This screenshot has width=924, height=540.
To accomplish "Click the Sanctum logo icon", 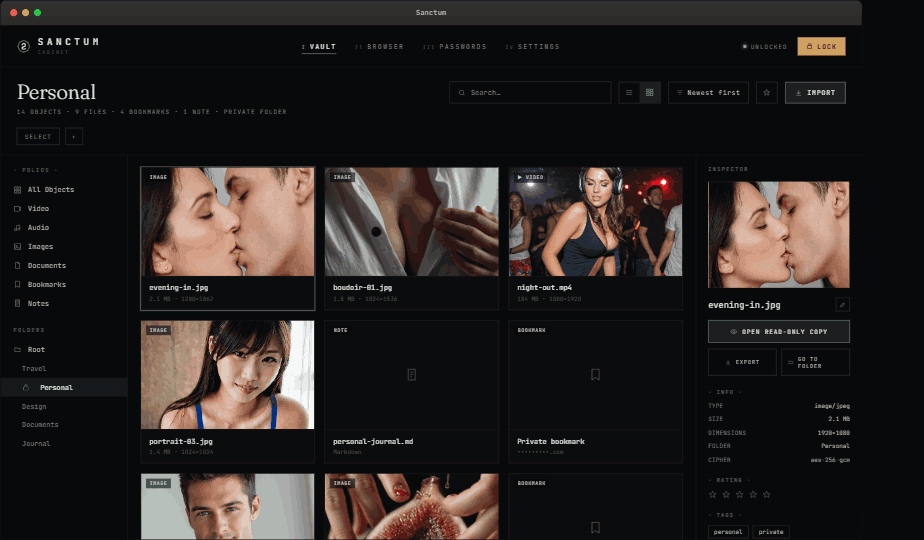I will [24, 46].
